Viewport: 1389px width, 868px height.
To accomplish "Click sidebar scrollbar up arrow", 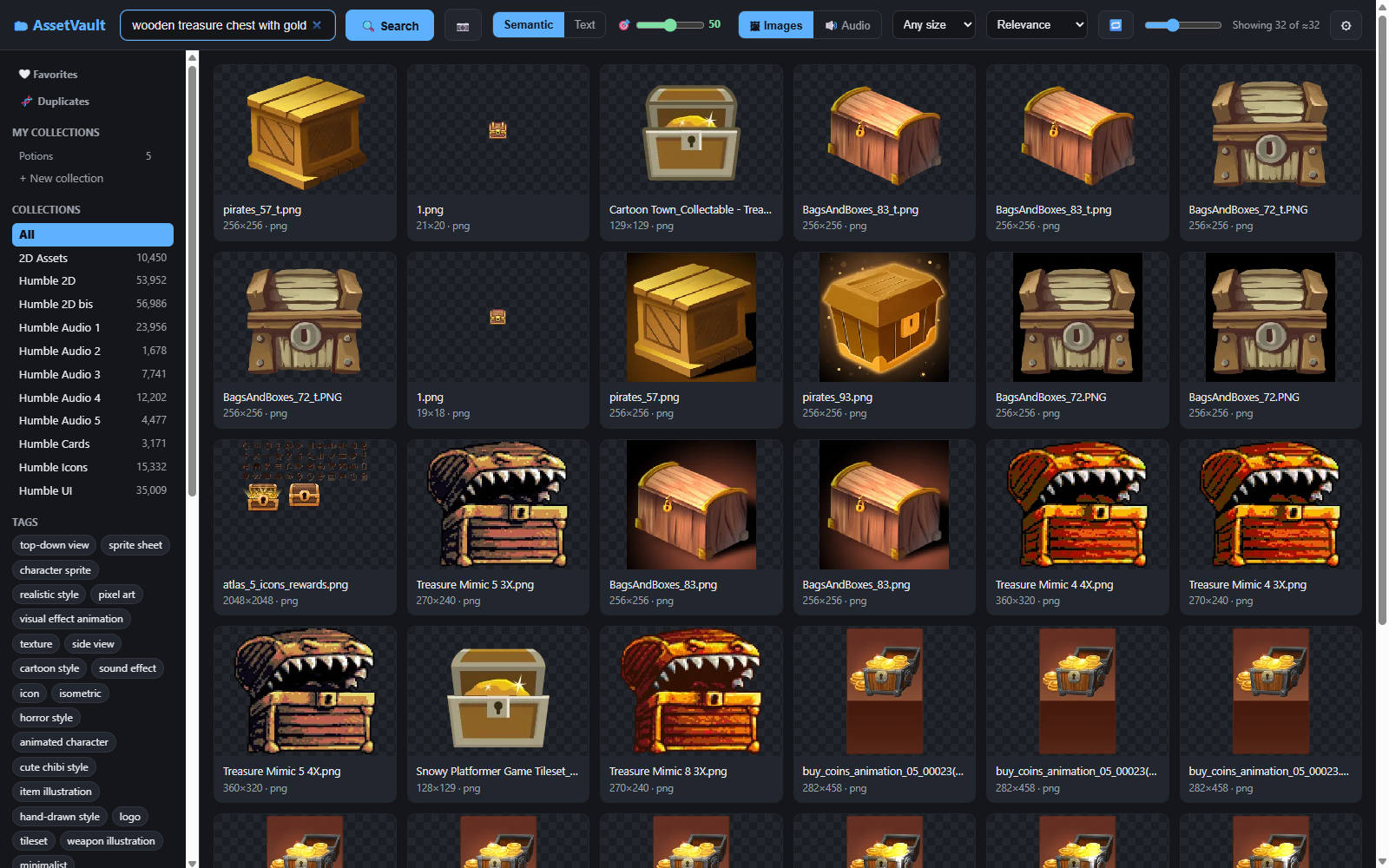I will pos(192,57).
